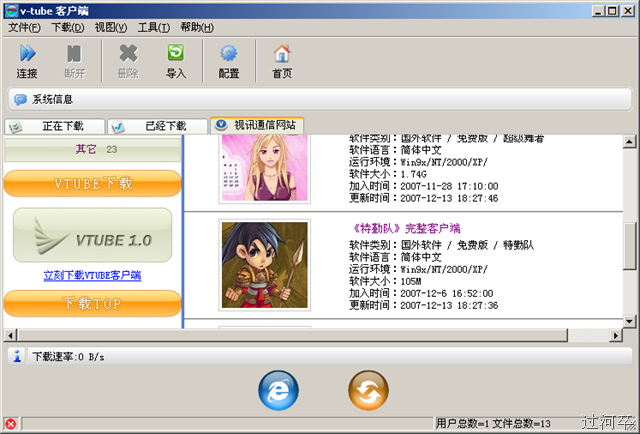
Task: Click the blonde girl game thumbnail
Action: (x=264, y=168)
